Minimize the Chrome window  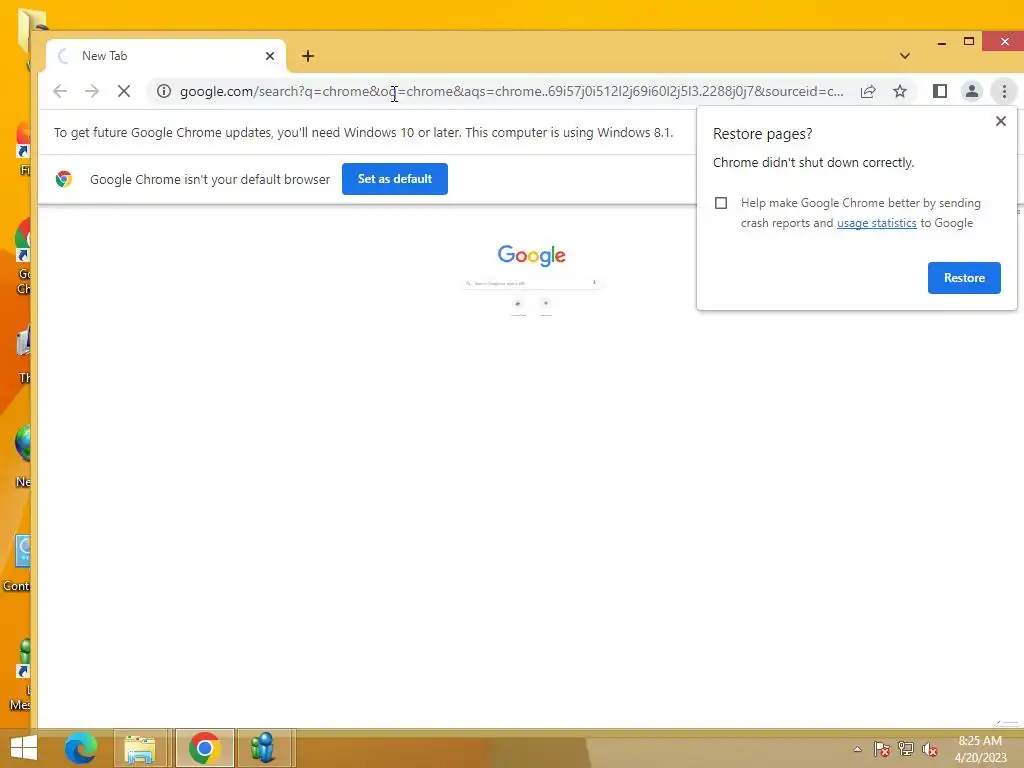942,42
